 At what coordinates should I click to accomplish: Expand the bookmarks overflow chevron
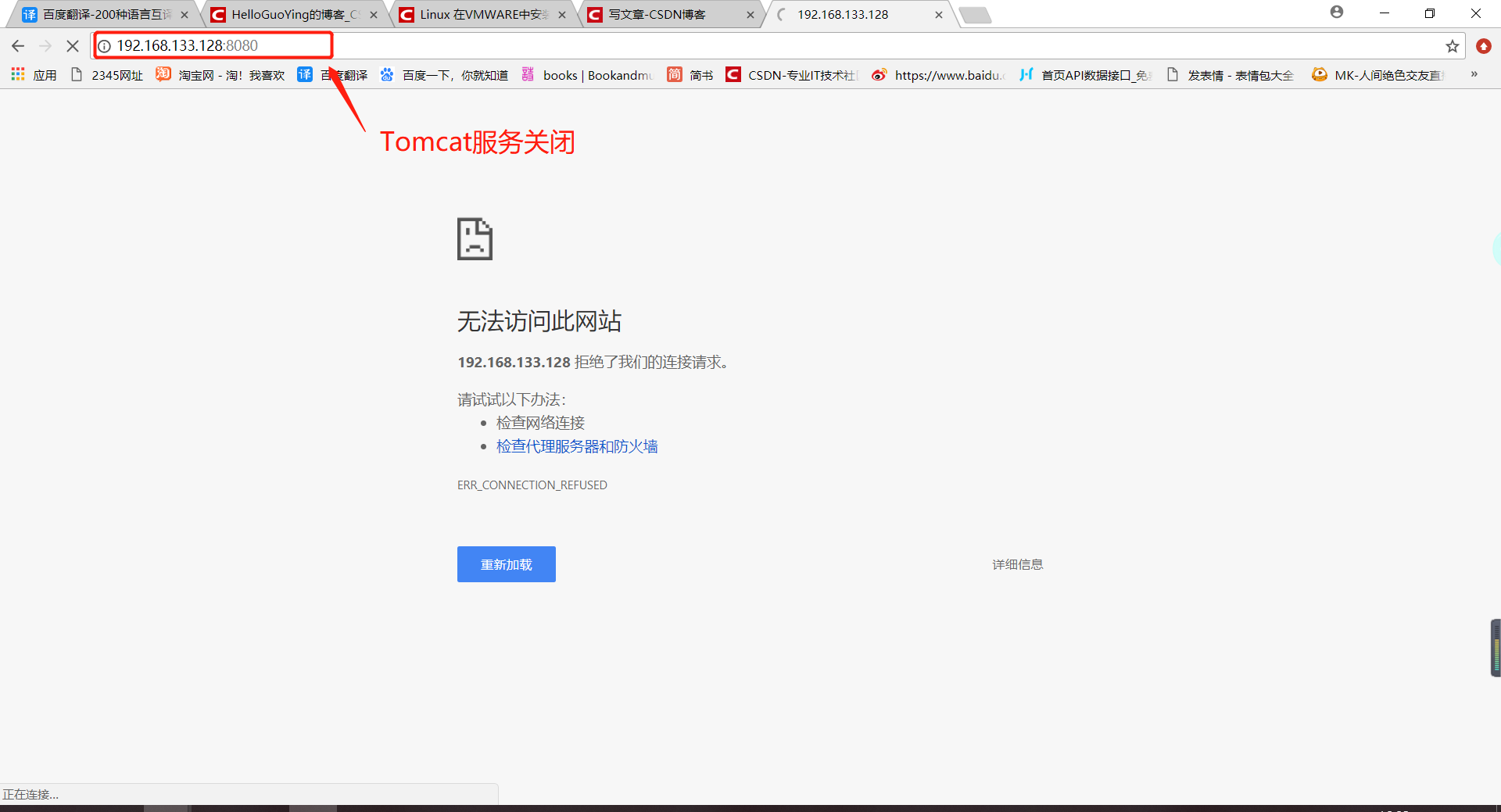tap(1474, 75)
